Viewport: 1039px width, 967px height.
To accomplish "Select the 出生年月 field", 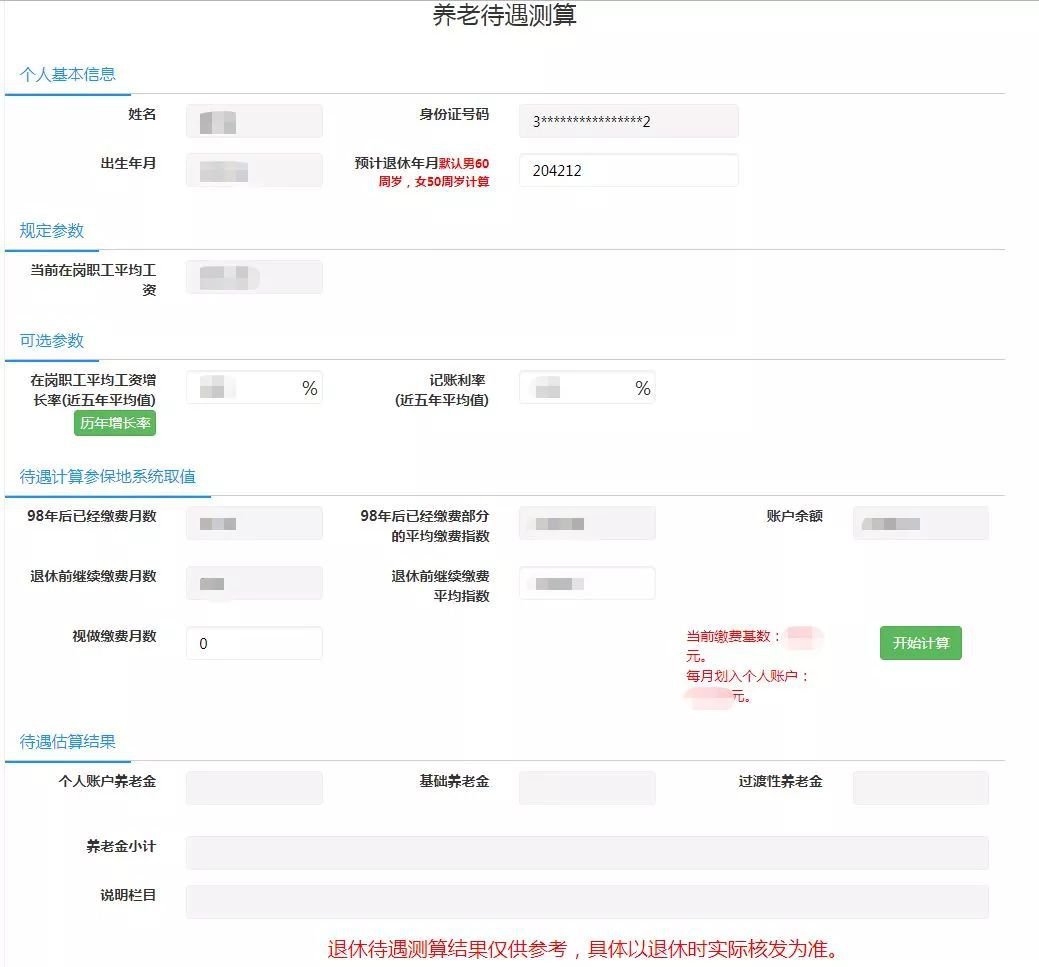I will click(x=254, y=170).
